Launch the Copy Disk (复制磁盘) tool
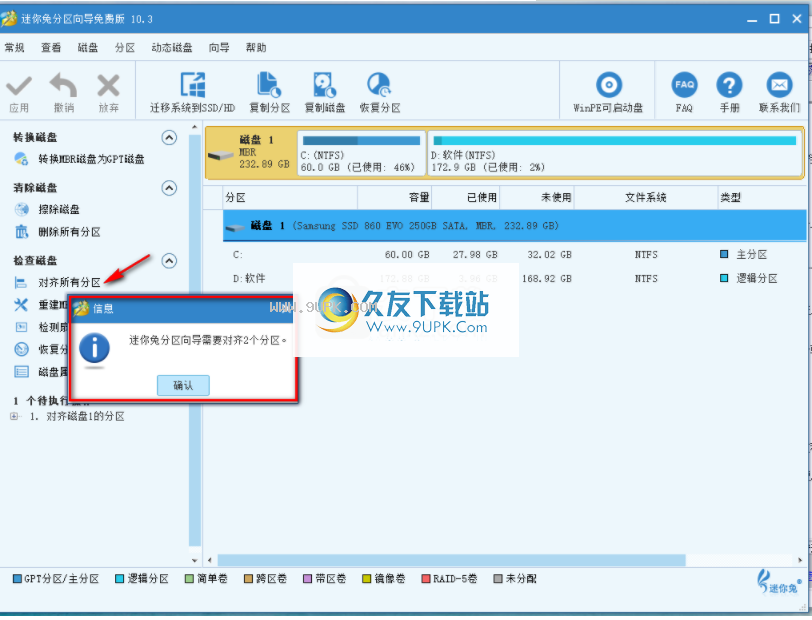The width and height of the screenshot is (812, 620). tap(325, 85)
